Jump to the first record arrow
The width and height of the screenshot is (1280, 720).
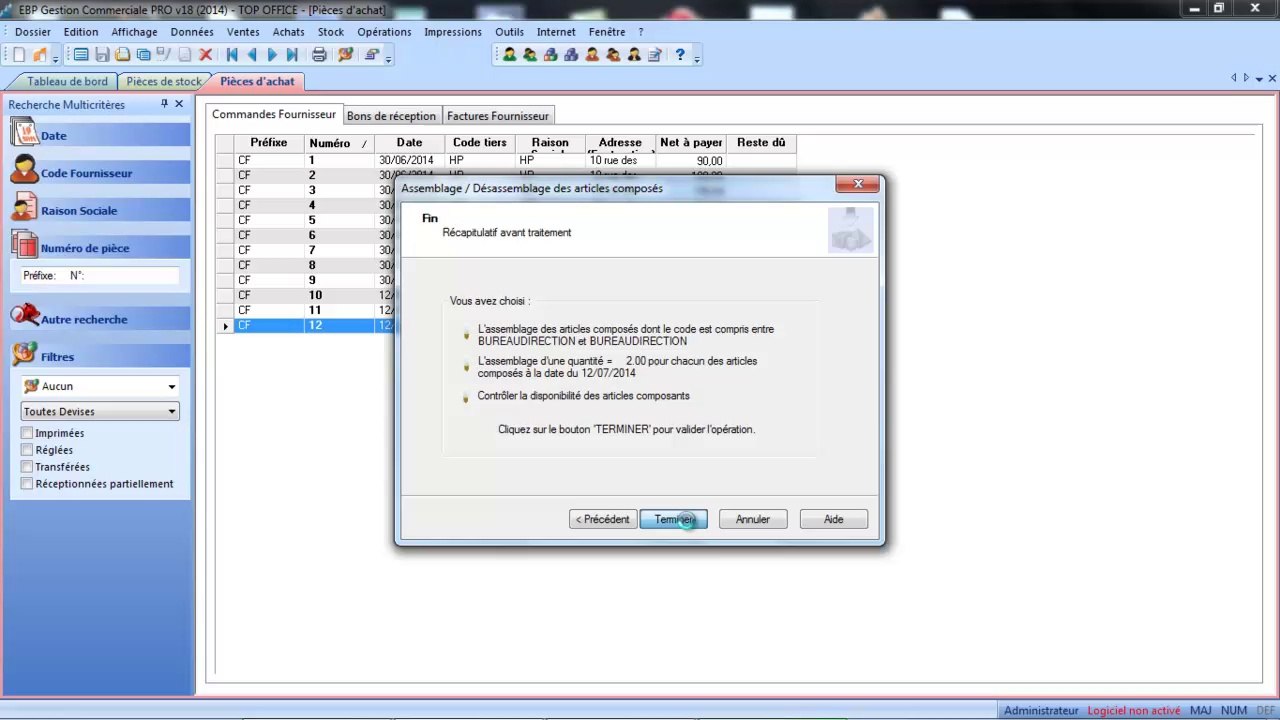tap(232, 55)
